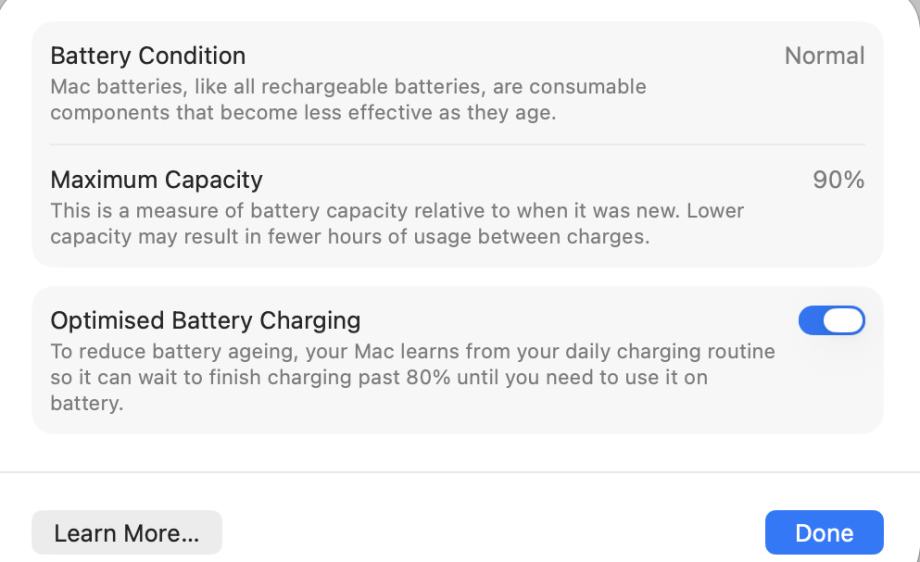This screenshot has height=562, width=920.
Task: Click the word "Lower" in the capacity description
Action: 715,210
